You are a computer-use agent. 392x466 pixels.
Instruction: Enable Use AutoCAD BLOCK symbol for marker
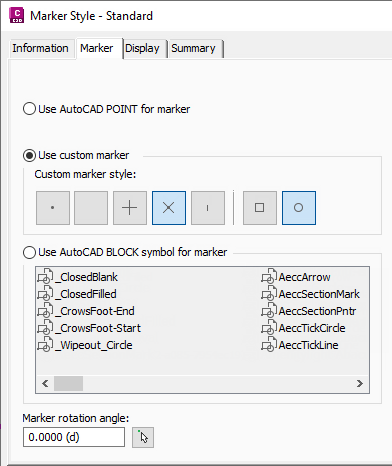coord(29,252)
